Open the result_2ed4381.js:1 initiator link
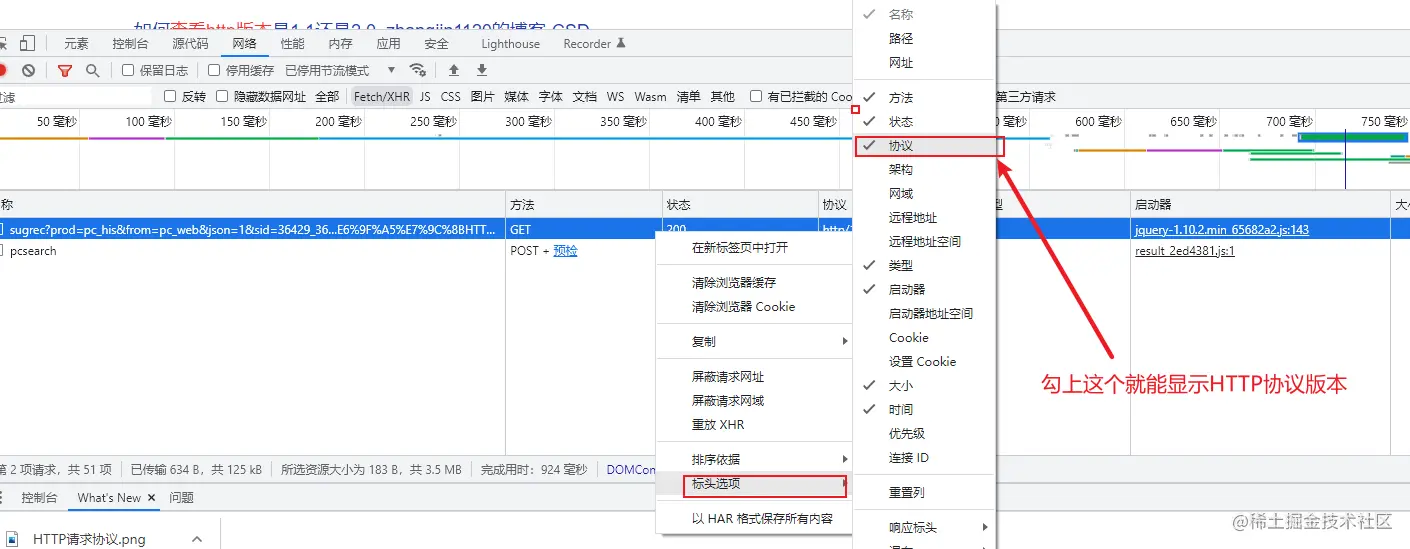 (1185, 251)
